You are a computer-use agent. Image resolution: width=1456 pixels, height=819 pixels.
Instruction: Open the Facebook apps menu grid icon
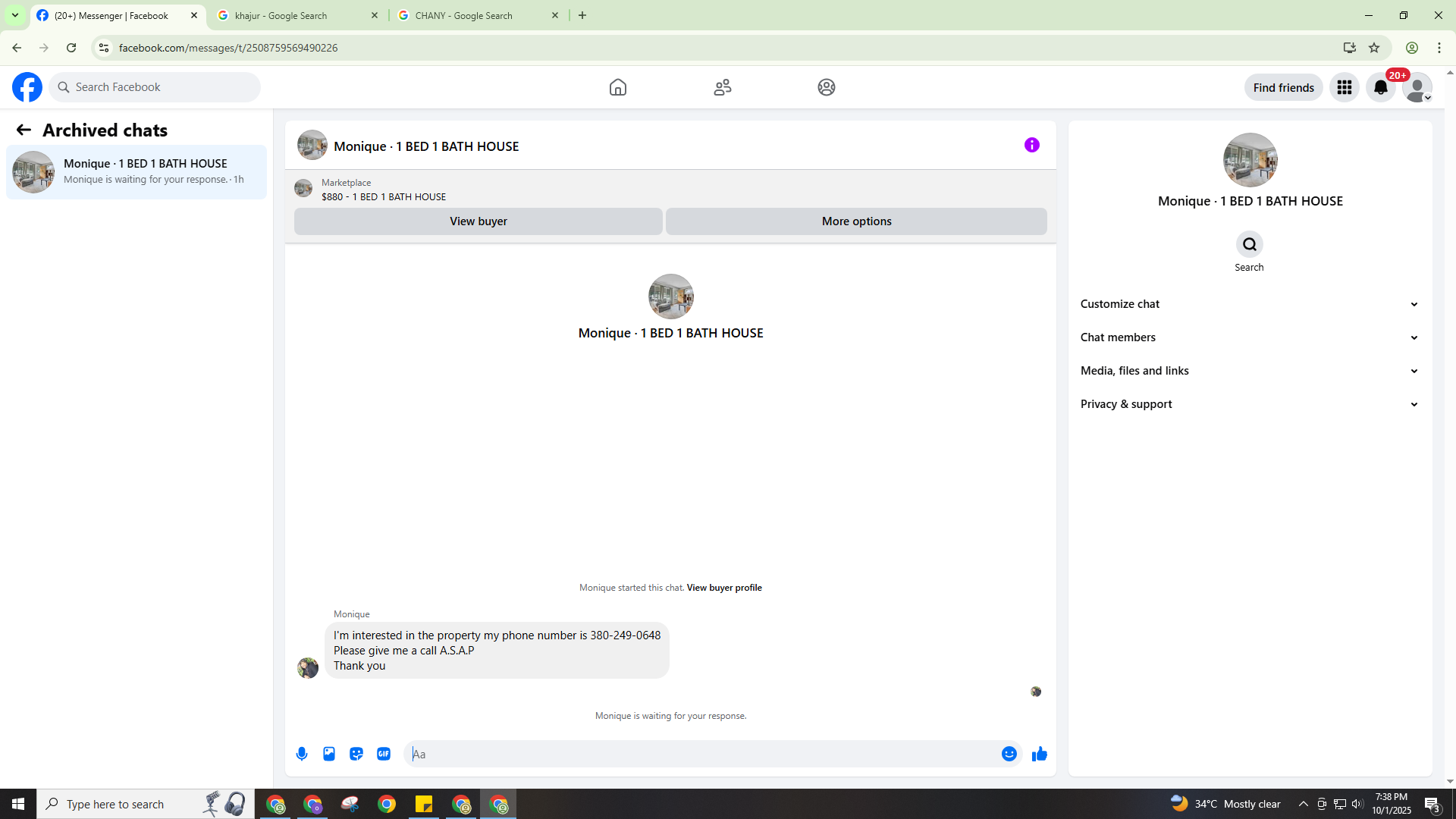[1345, 87]
